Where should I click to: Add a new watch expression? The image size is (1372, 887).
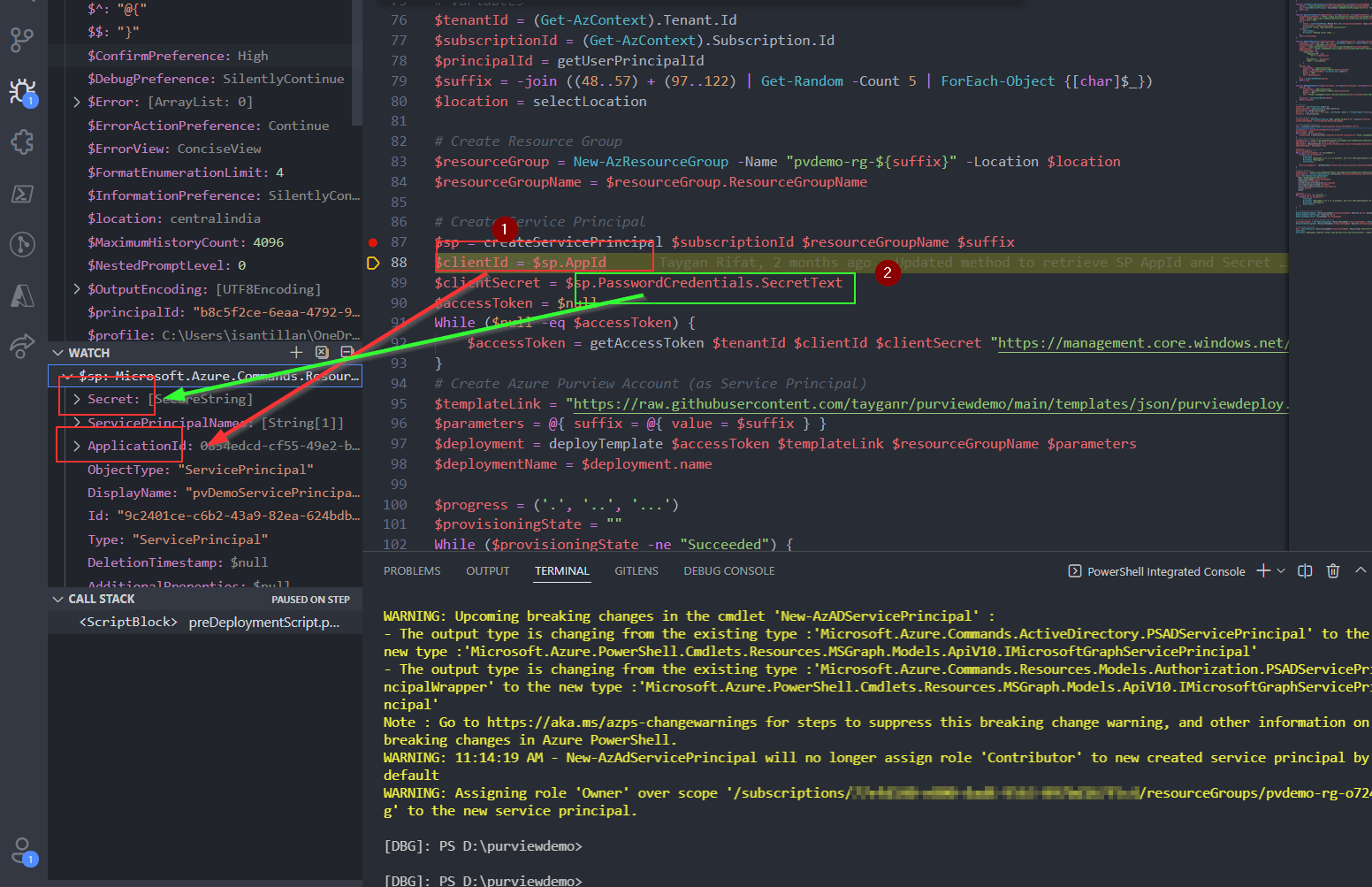[x=296, y=352]
